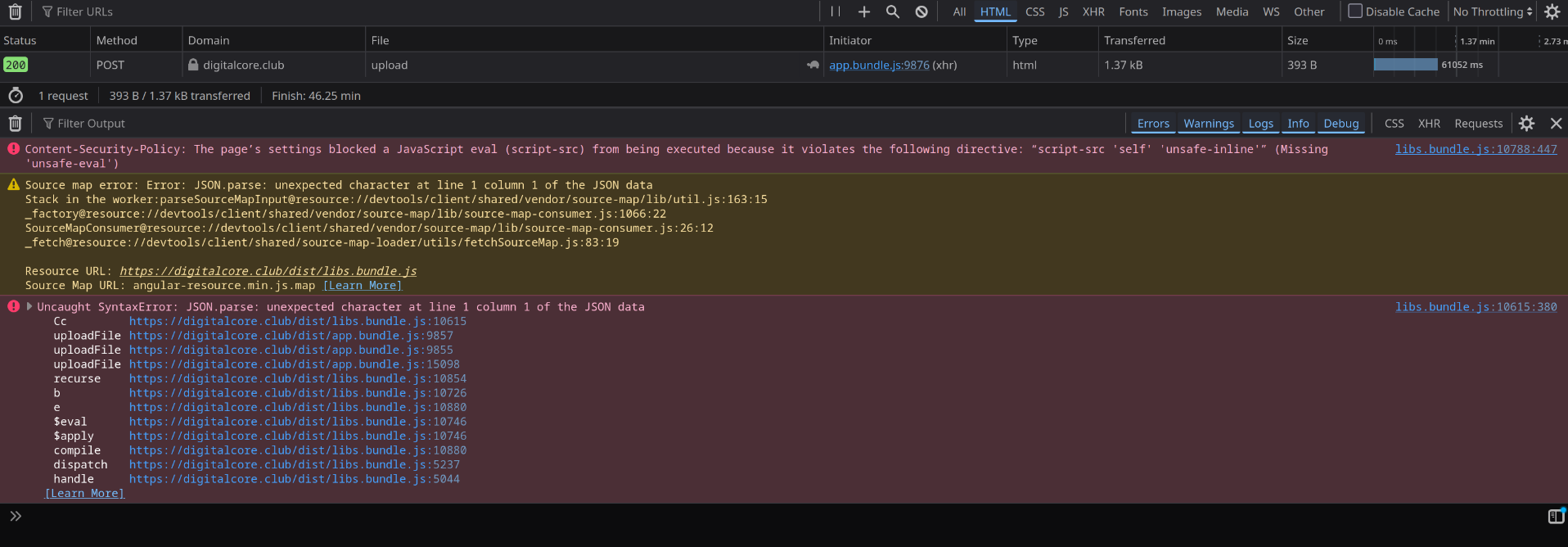This screenshot has height=547, width=1568.
Task: Toggle the Errors console filter
Action: coord(1153,124)
